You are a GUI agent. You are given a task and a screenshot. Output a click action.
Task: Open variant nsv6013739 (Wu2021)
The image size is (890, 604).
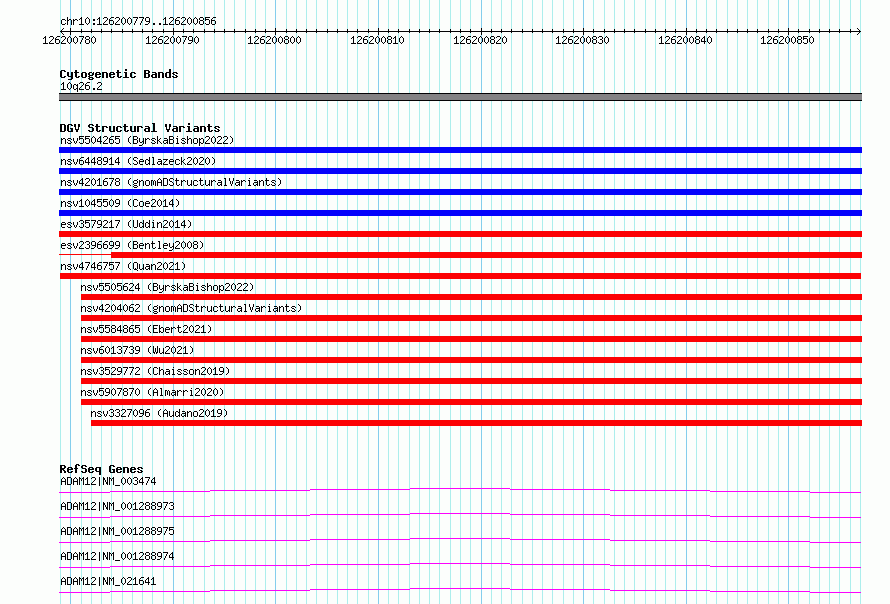pyautogui.click(x=137, y=350)
